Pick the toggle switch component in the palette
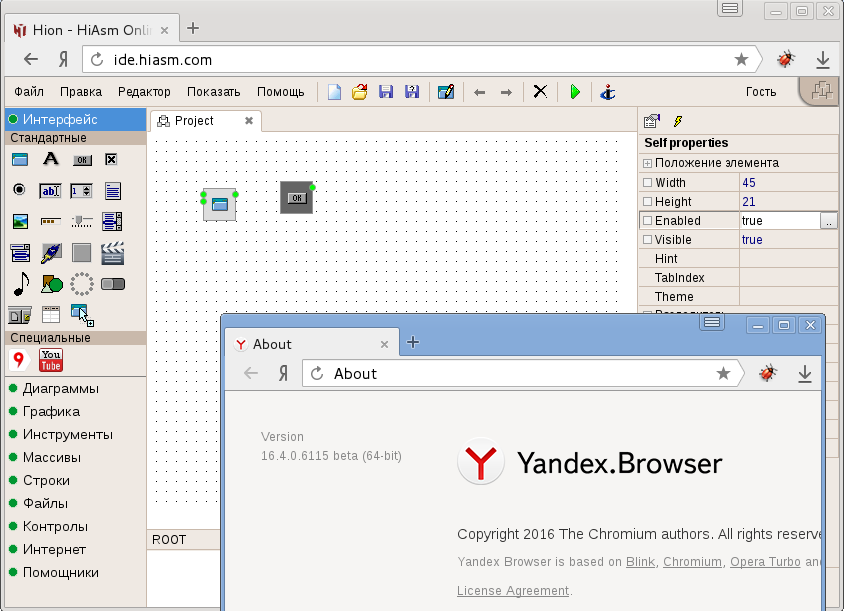The height and width of the screenshot is (611, 844). click(113, 284)
